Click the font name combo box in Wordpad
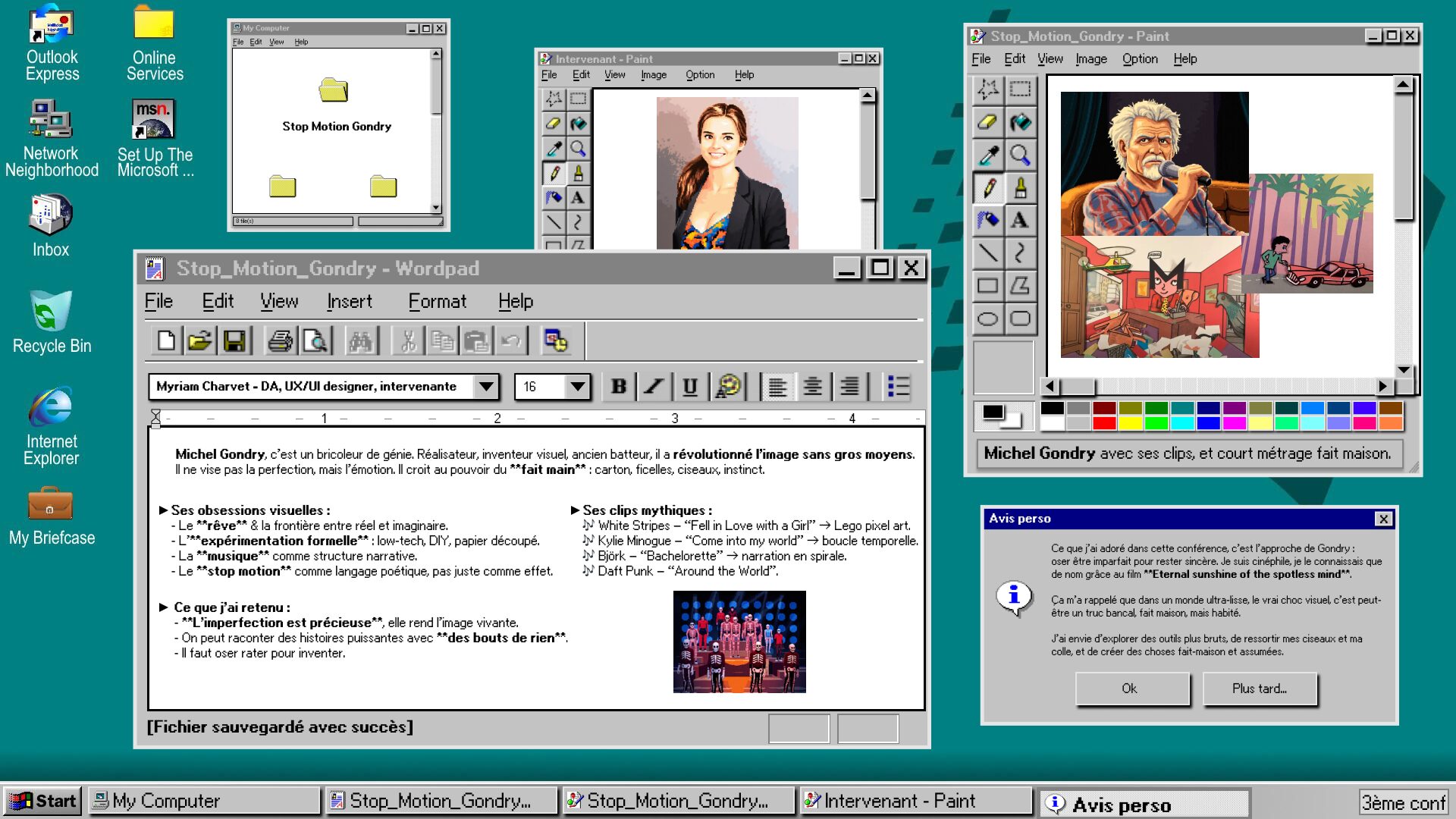 tap(323, 387)
